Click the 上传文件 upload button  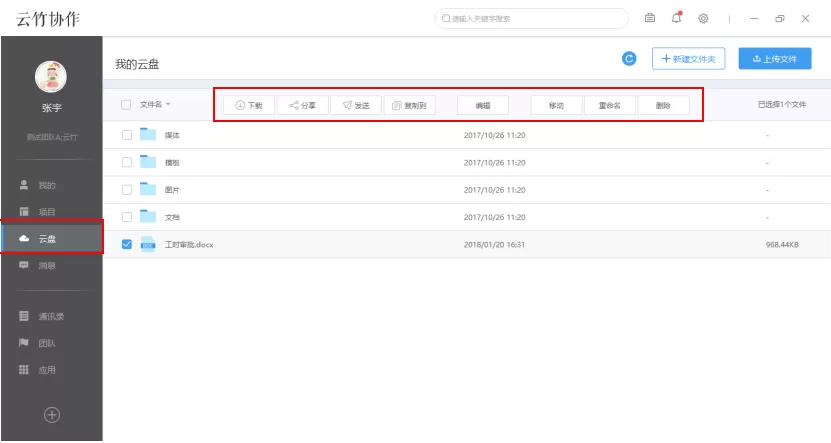pos(775,59)
